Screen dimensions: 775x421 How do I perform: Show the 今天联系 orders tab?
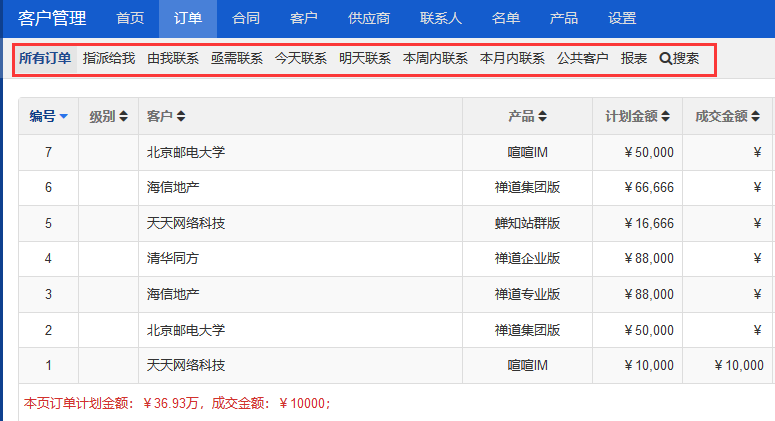pos(301,58)
